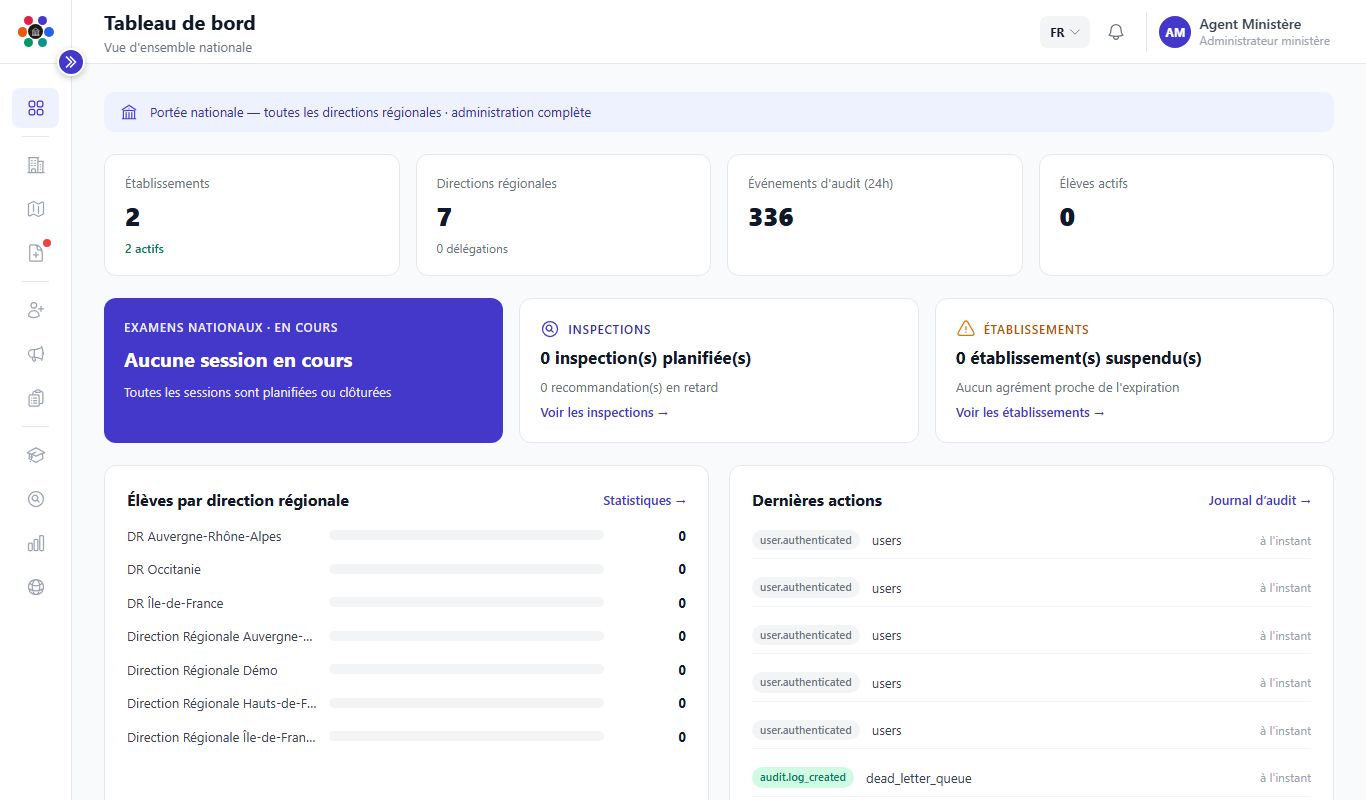Click the 'DR Auvergne-Rhône-Alpes' row label
1366x800 pixels.
(x=205, y=537)
